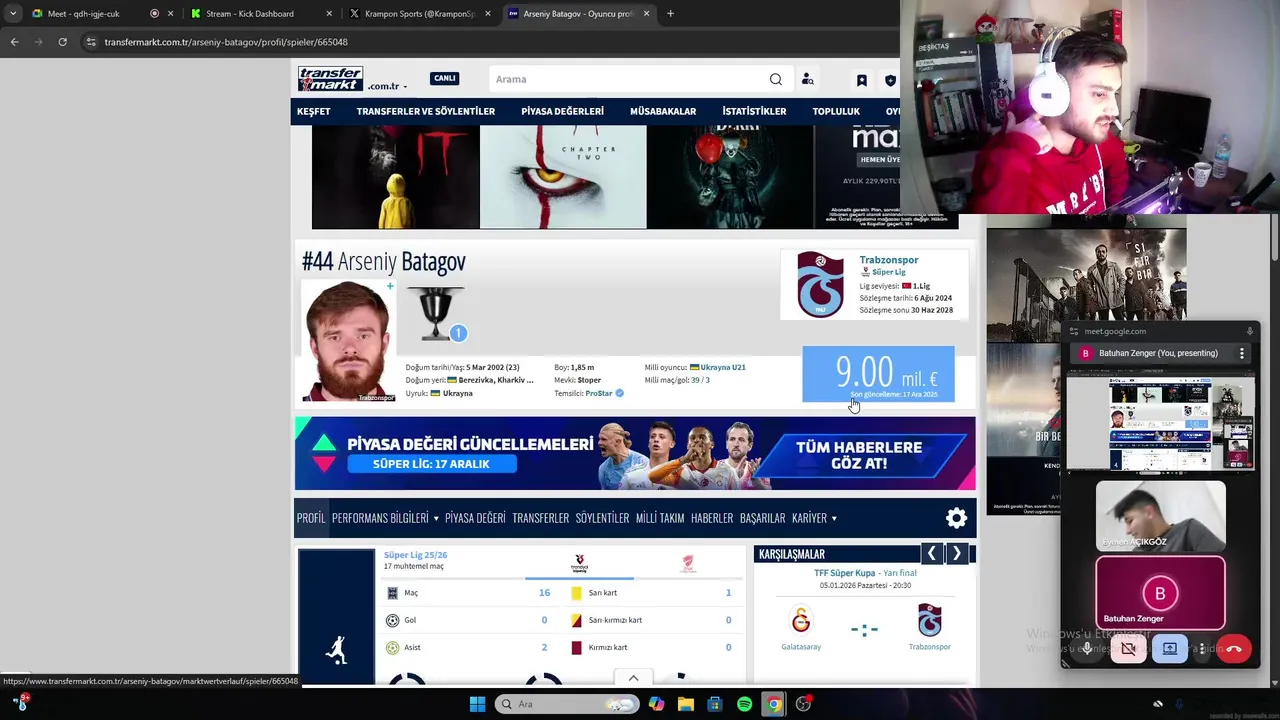
Task: Click Trabzonspor crest in fixtures panel
Action: pos(930,621)
